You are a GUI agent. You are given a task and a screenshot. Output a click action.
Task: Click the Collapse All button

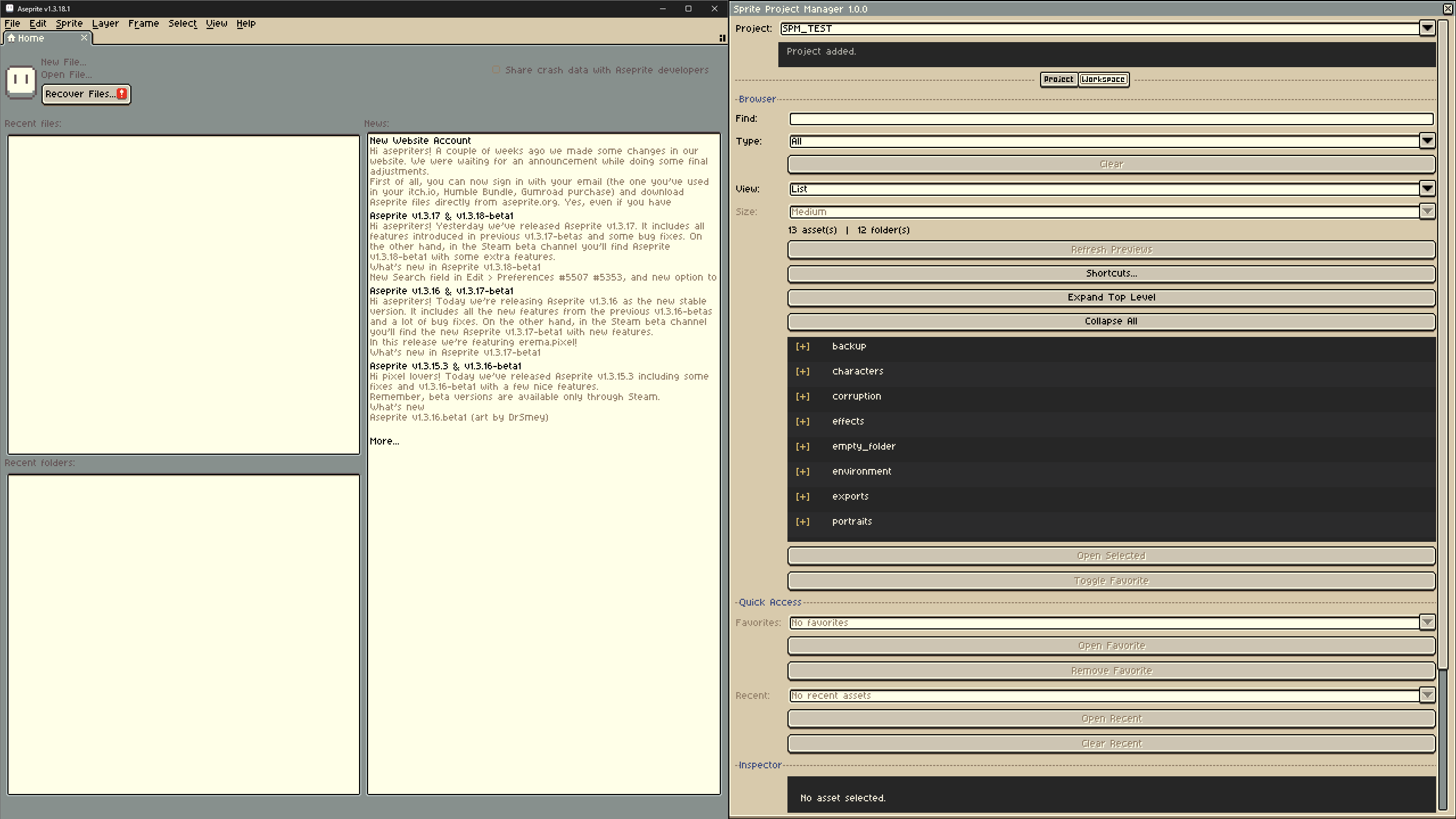[x=1111, y=322]
